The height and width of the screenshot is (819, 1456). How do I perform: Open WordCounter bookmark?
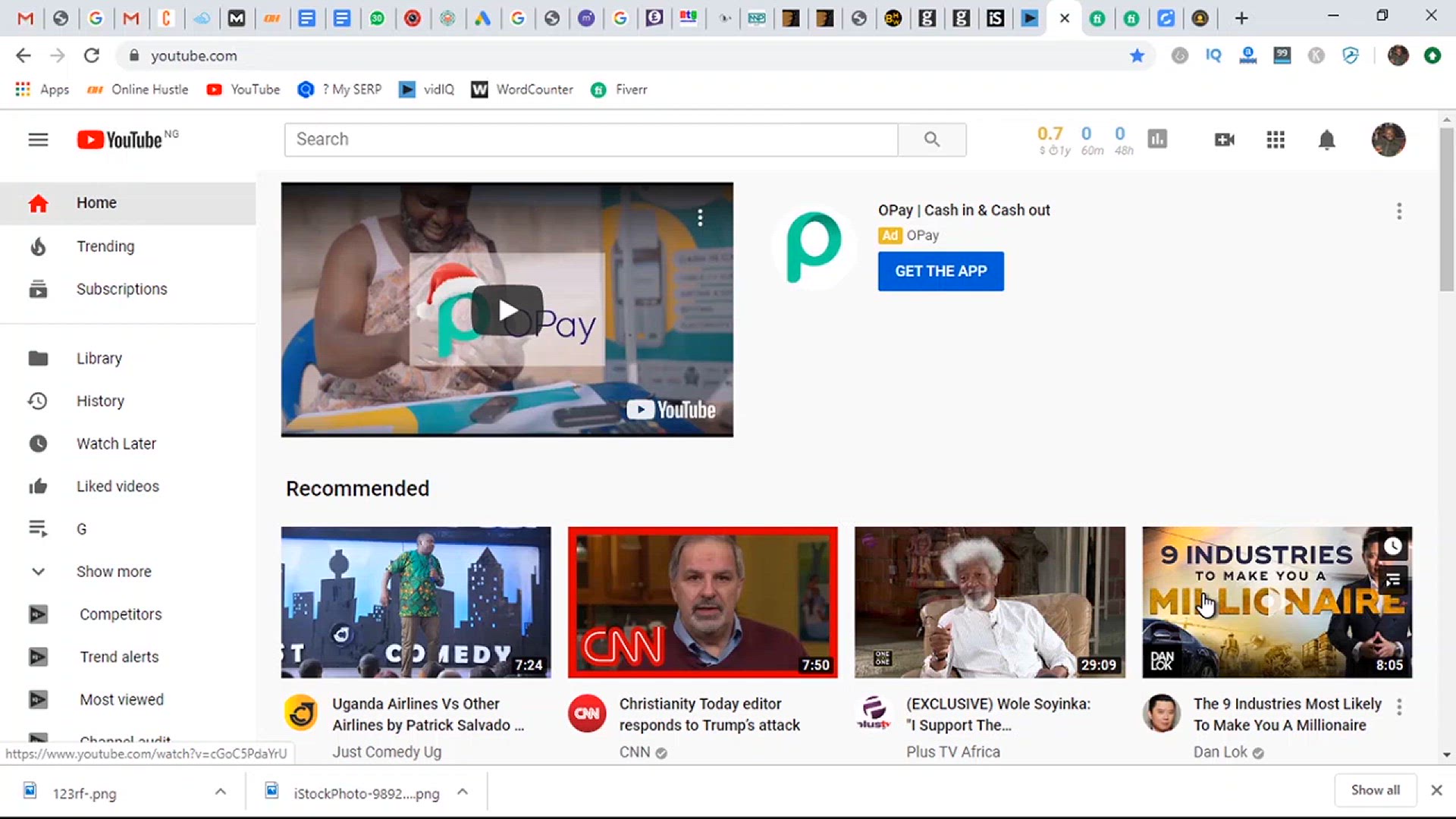point(522,89)
